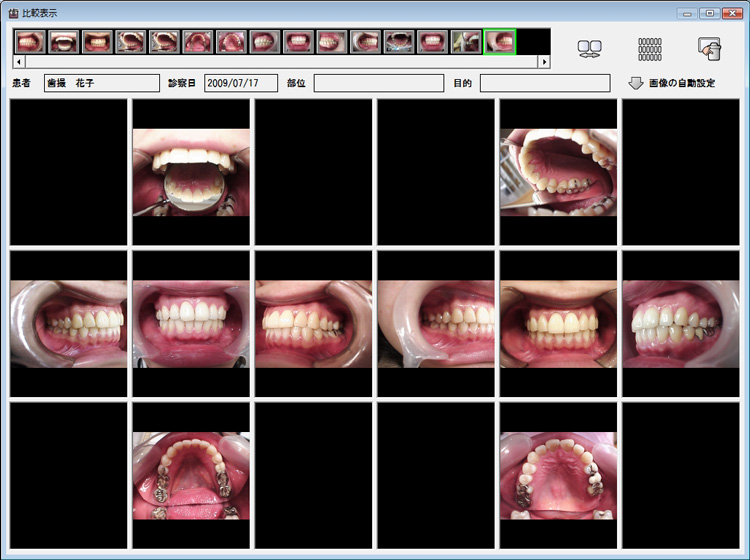Click the empty top-right grid cell
Image resolution: width=750 pixels, height=560 pixels.
[x=681, y=172]
